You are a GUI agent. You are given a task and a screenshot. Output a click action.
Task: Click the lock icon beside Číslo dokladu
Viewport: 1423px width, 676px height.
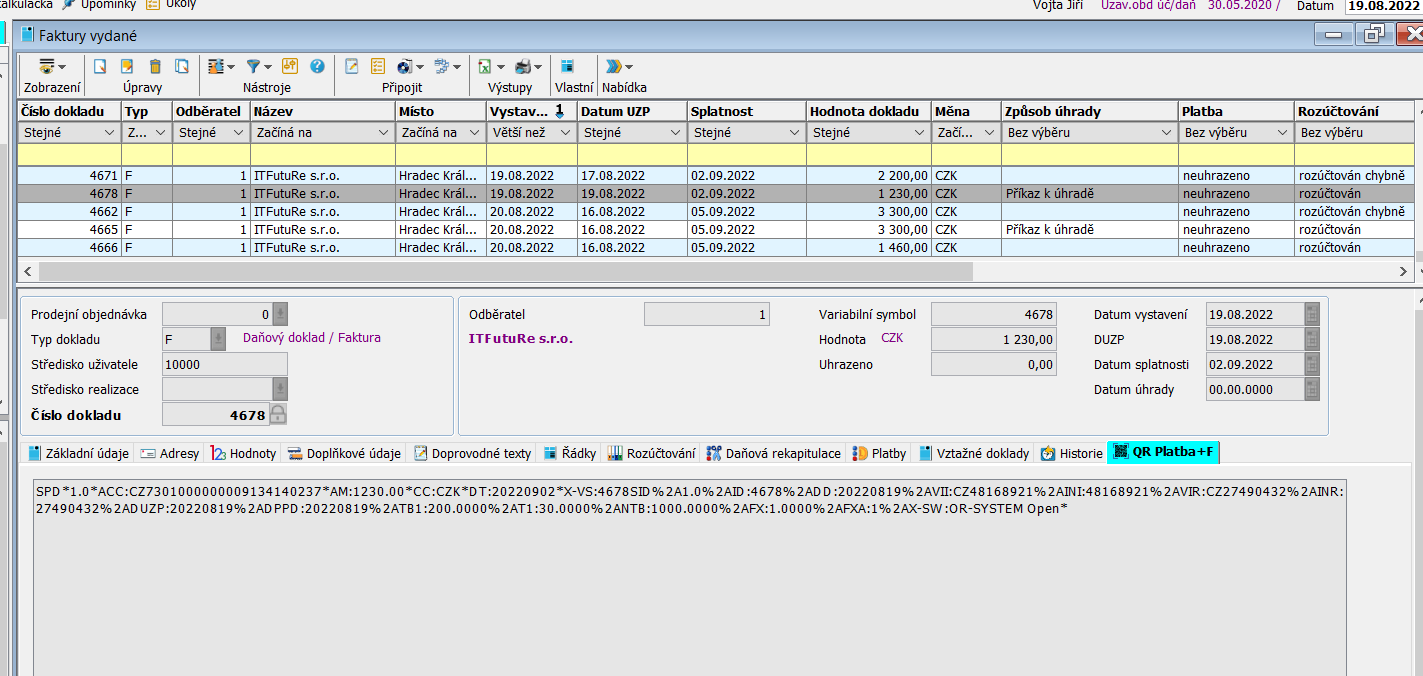click(278, 415)
